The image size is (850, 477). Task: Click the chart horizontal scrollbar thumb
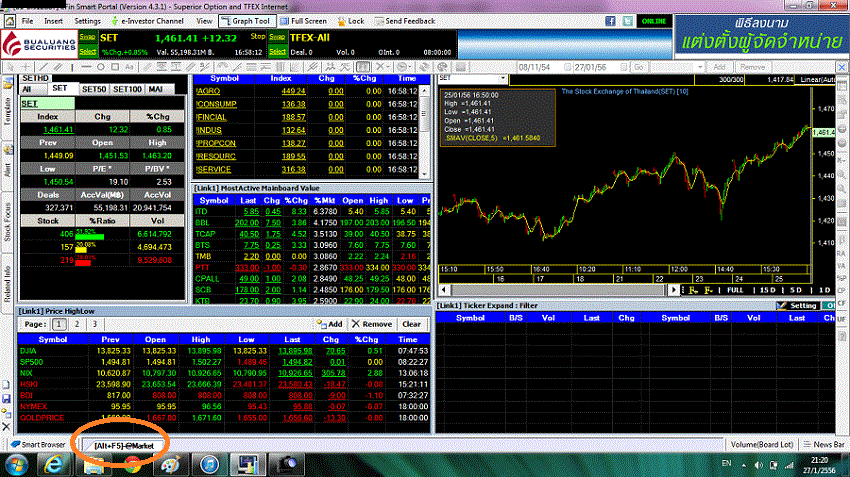click(x=558, y=290)
